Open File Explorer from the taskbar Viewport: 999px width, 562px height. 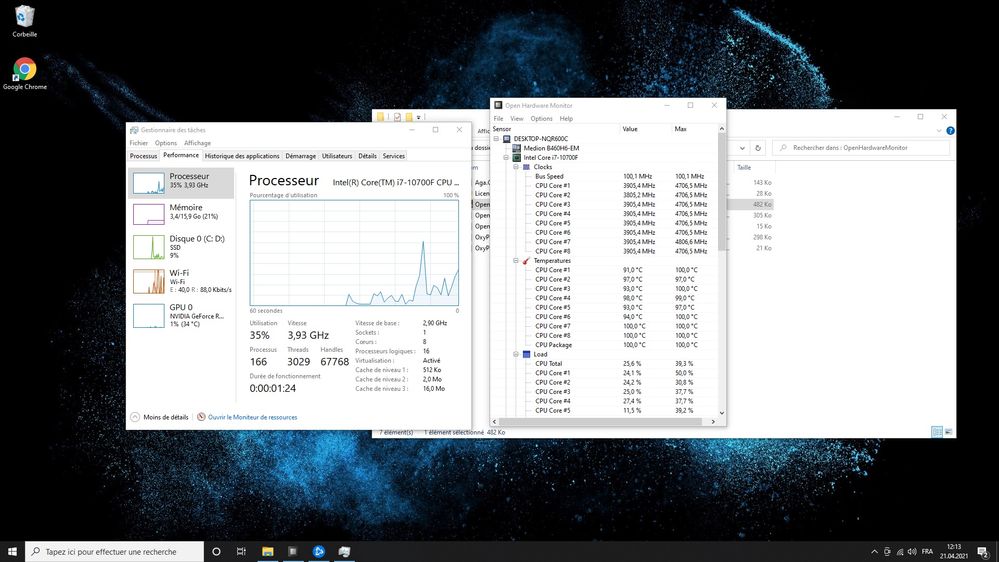tap(268, 551)
